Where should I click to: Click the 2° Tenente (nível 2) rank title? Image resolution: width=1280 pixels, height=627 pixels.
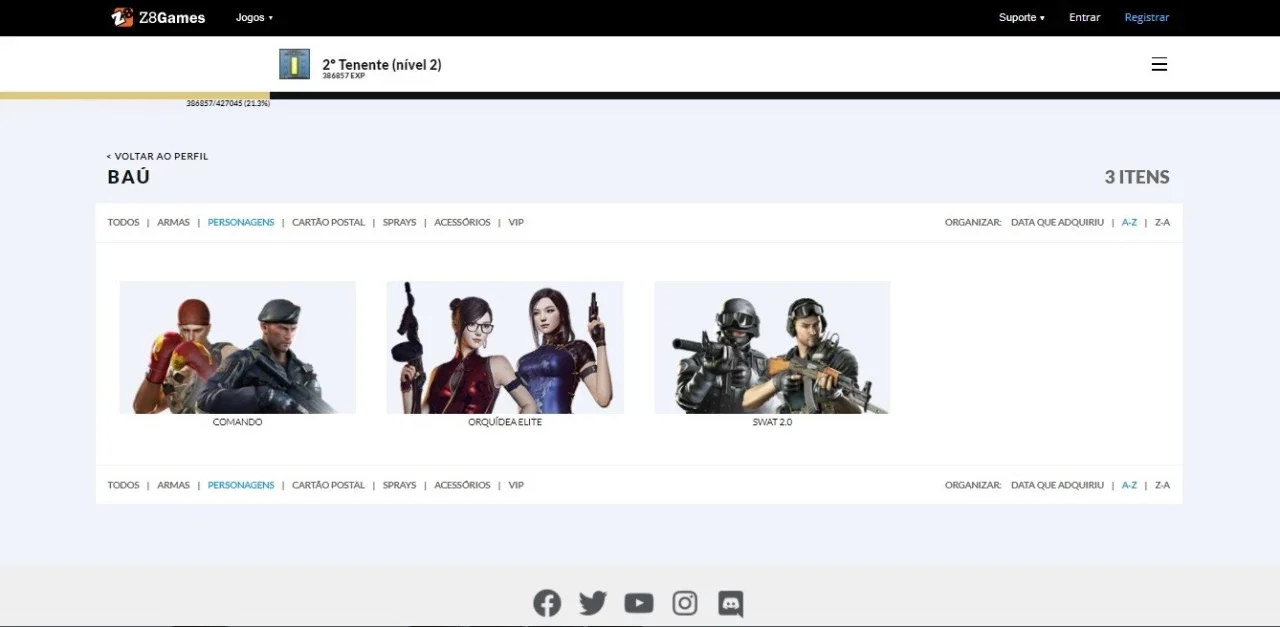(x=381, y=64)
